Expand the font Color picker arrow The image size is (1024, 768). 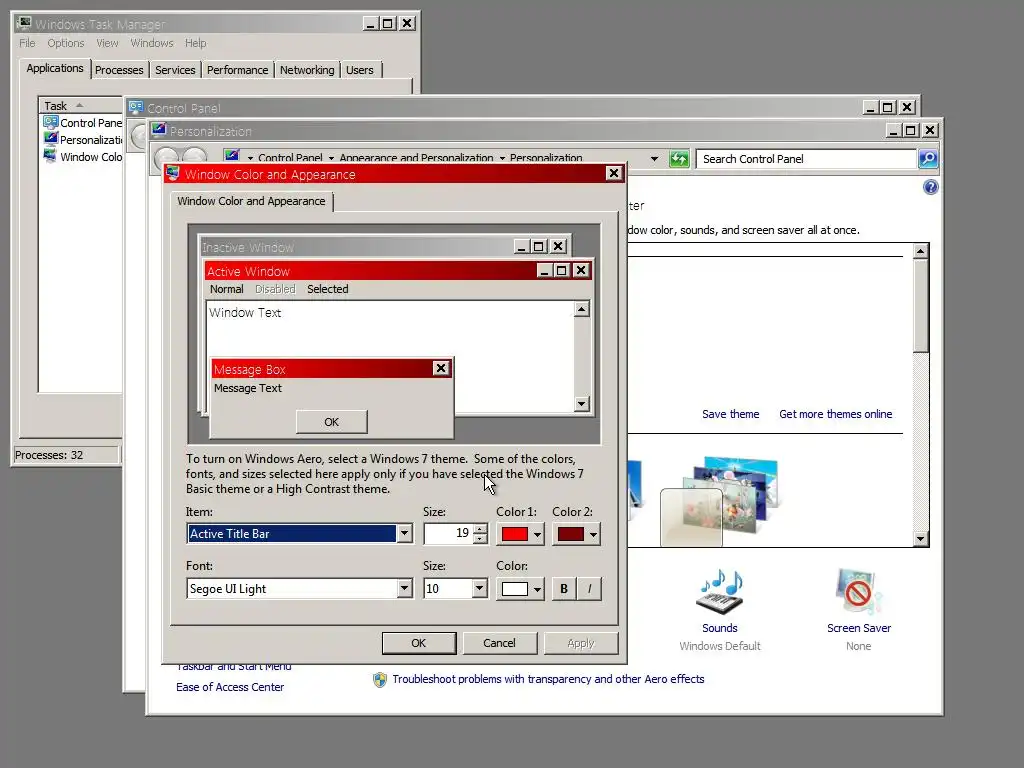[x=537, y=589]
